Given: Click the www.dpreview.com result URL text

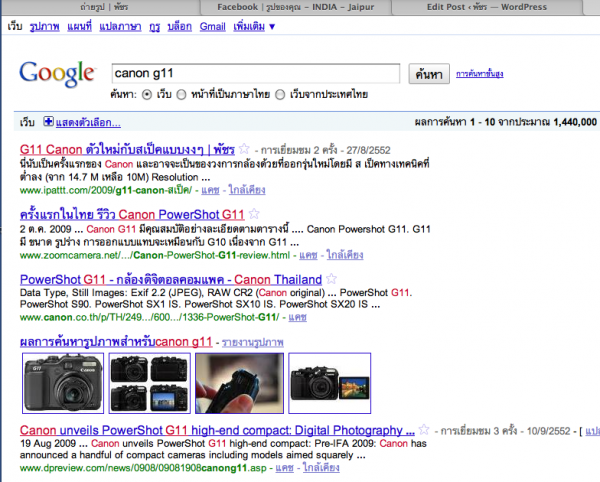Looking at the screenshot, I should tap(143, 468).
